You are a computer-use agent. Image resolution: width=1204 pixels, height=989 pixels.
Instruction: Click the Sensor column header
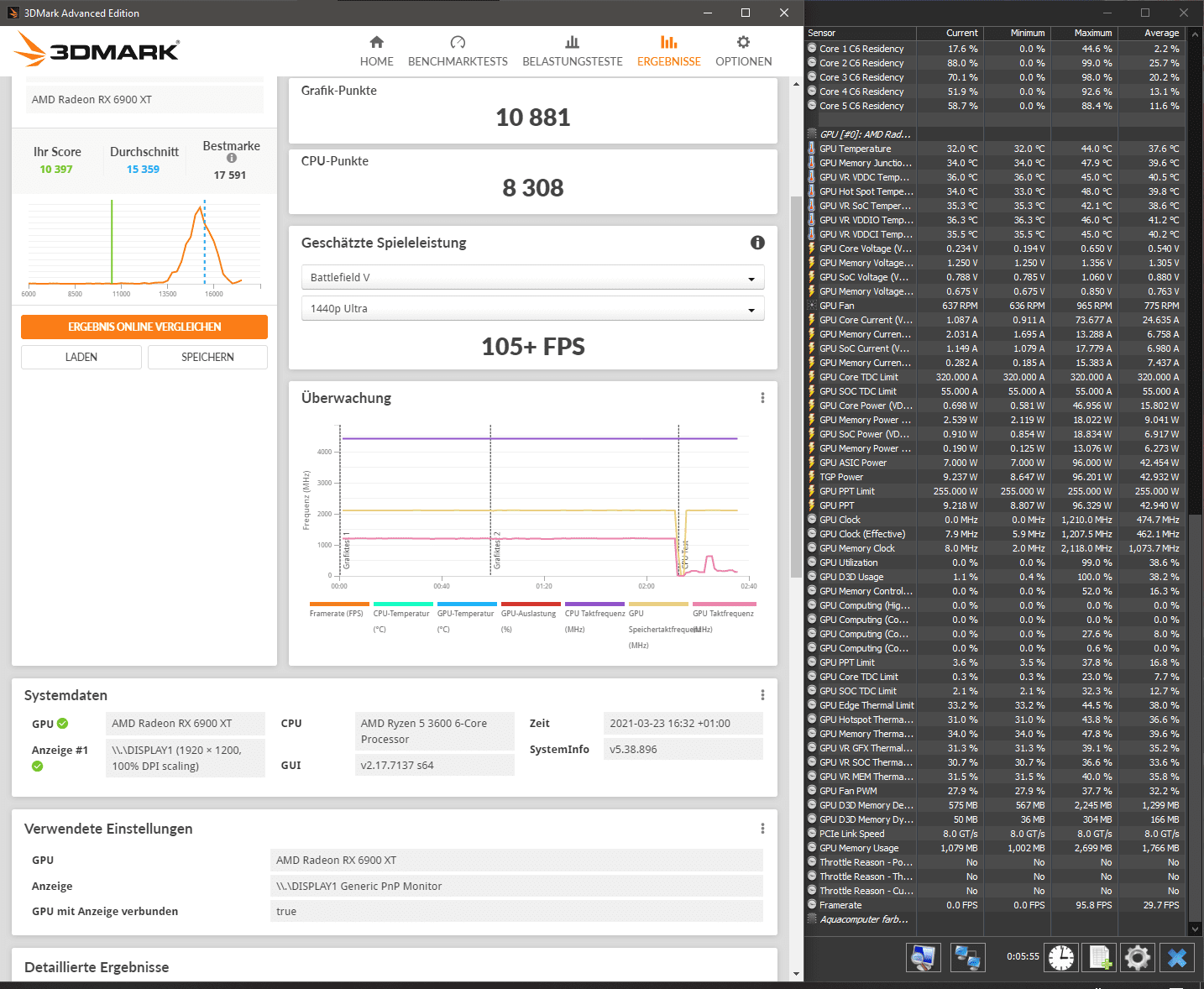(860, 33)
